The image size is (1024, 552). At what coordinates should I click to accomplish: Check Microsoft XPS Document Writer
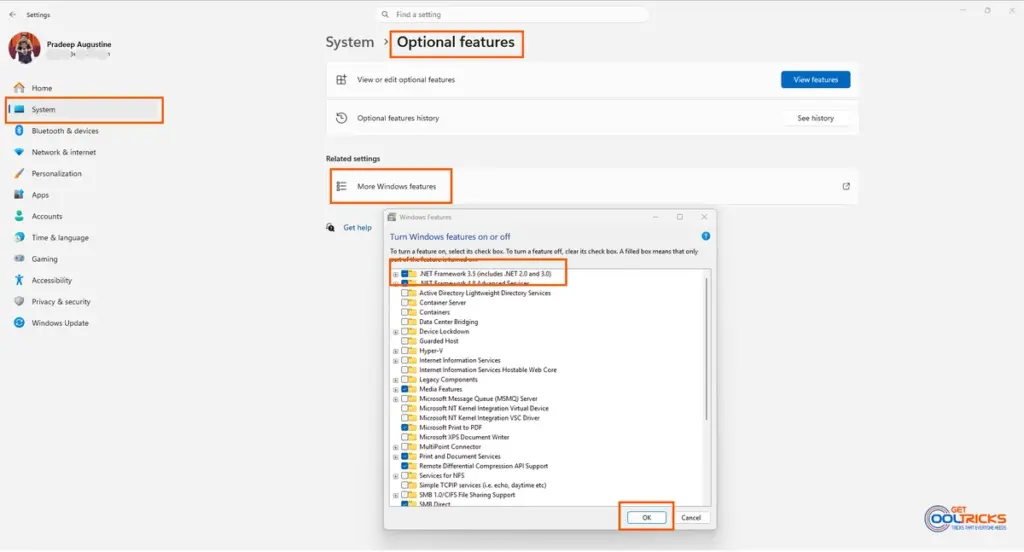point(404,437)
